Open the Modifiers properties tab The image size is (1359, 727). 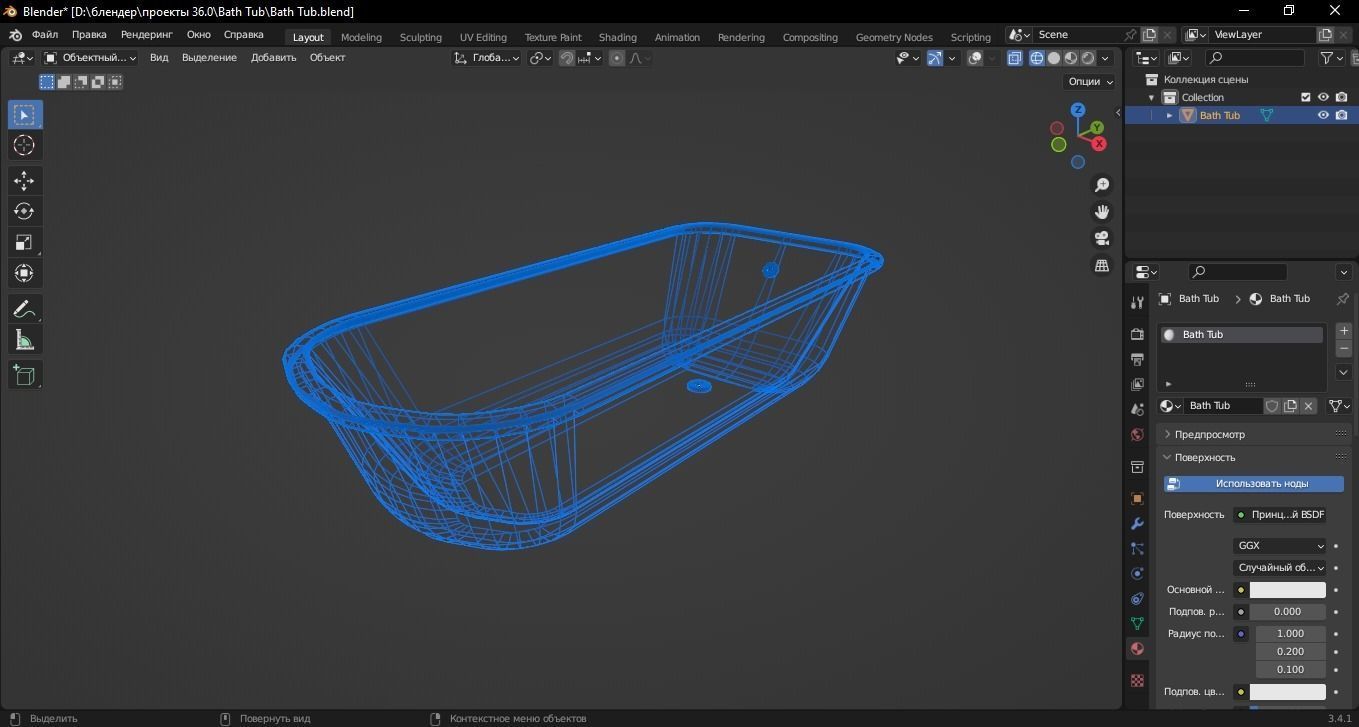tap(1137, 523)
